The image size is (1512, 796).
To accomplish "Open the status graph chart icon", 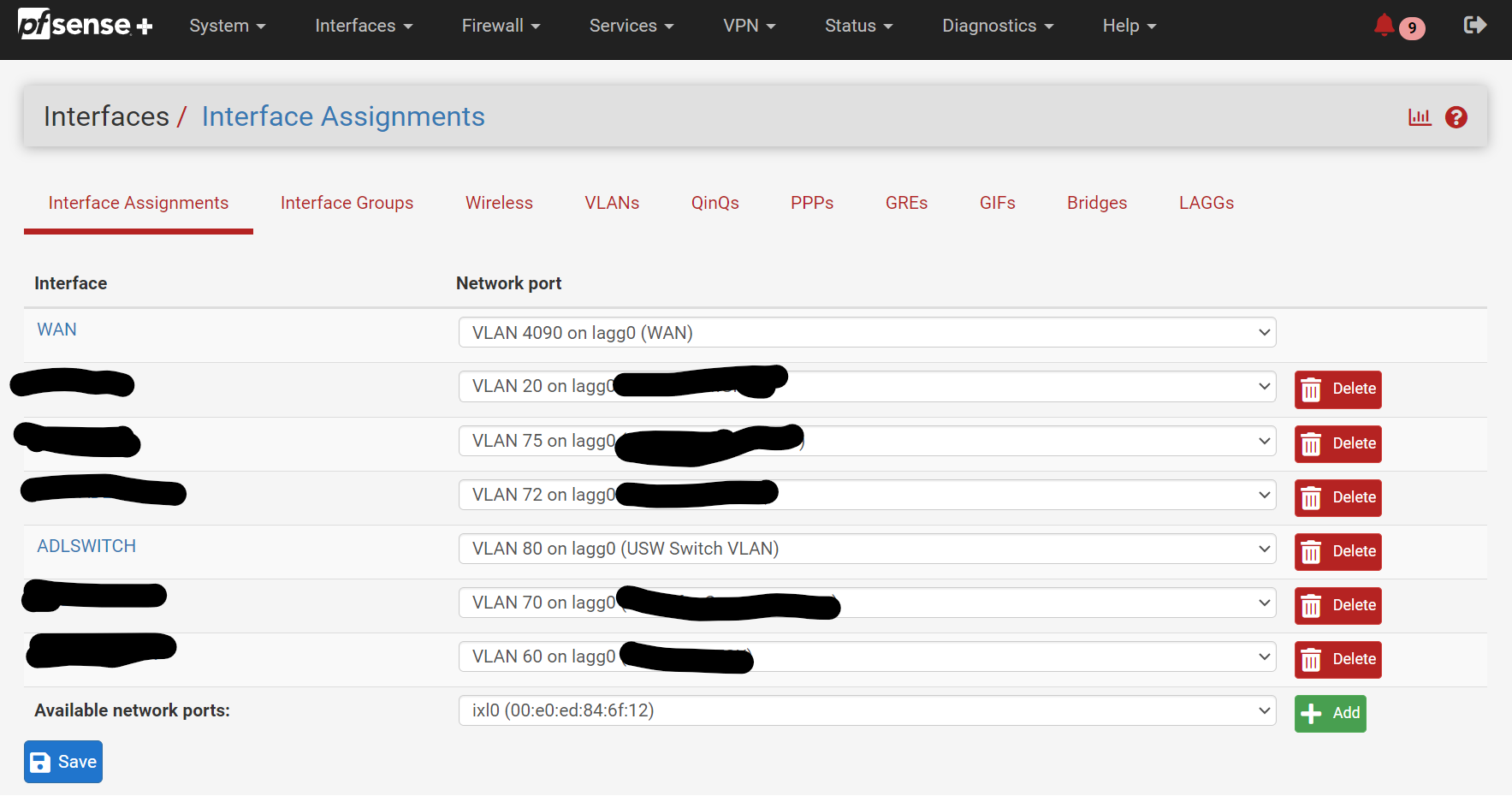I will pos(1420,117).
